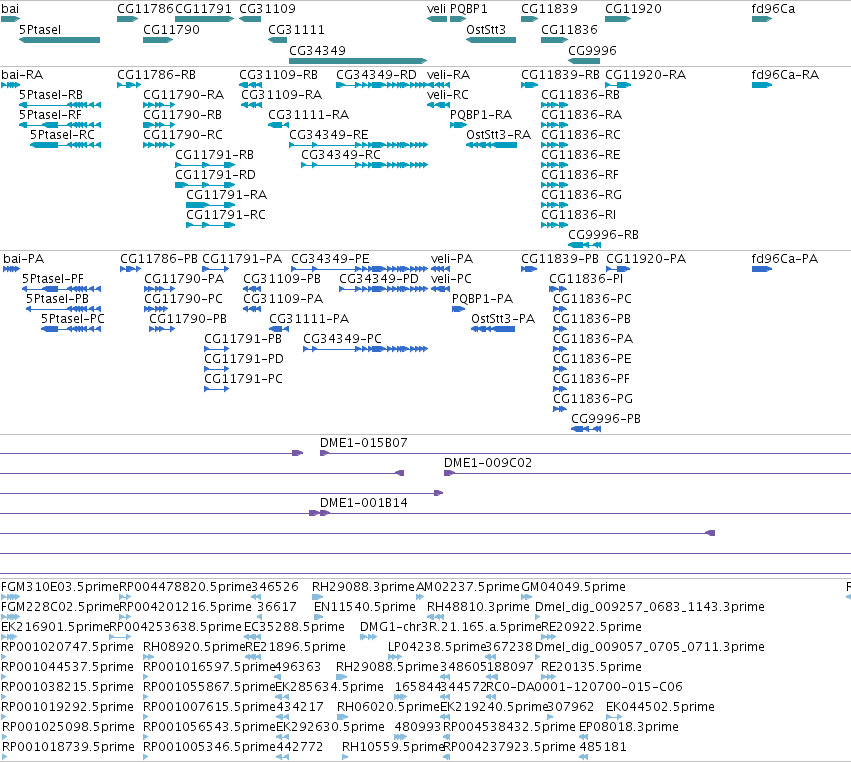Click the CG11791-PD protein label
The height and width of the screenshot is (762, 851).
pyautogui.click(x=244, y=359)
